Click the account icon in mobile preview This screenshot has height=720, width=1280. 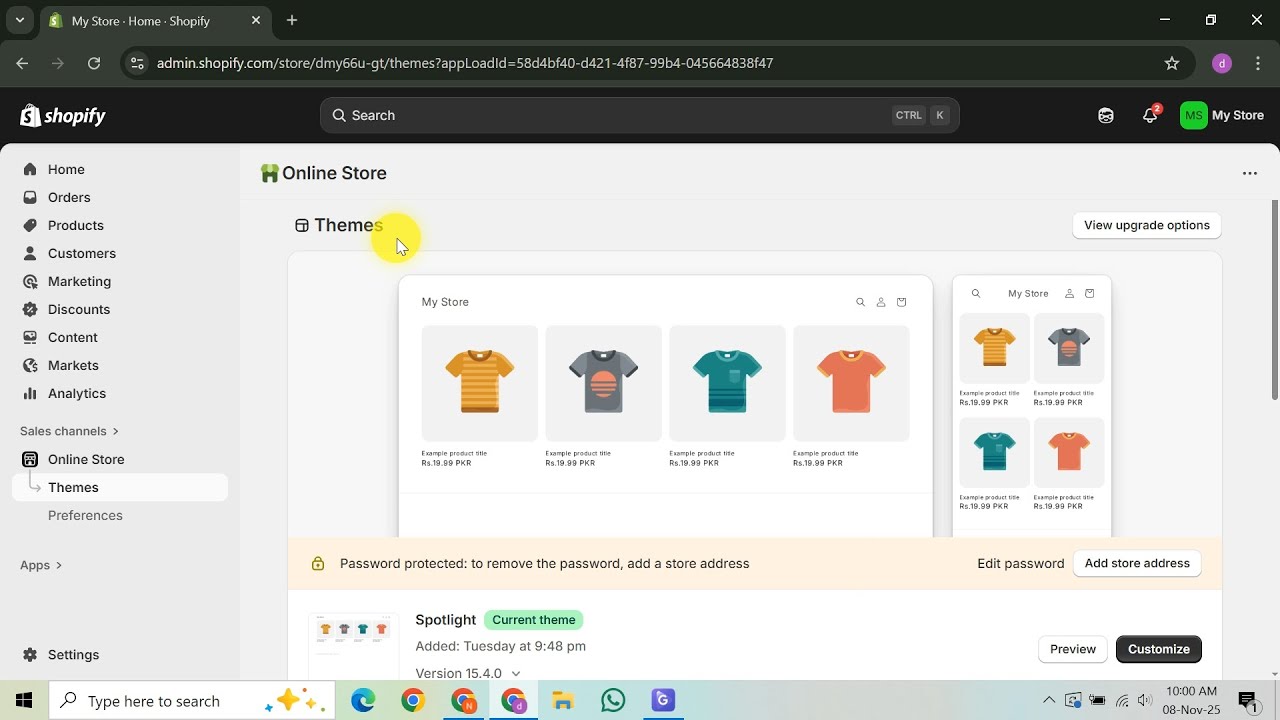tap(1069, 293)
